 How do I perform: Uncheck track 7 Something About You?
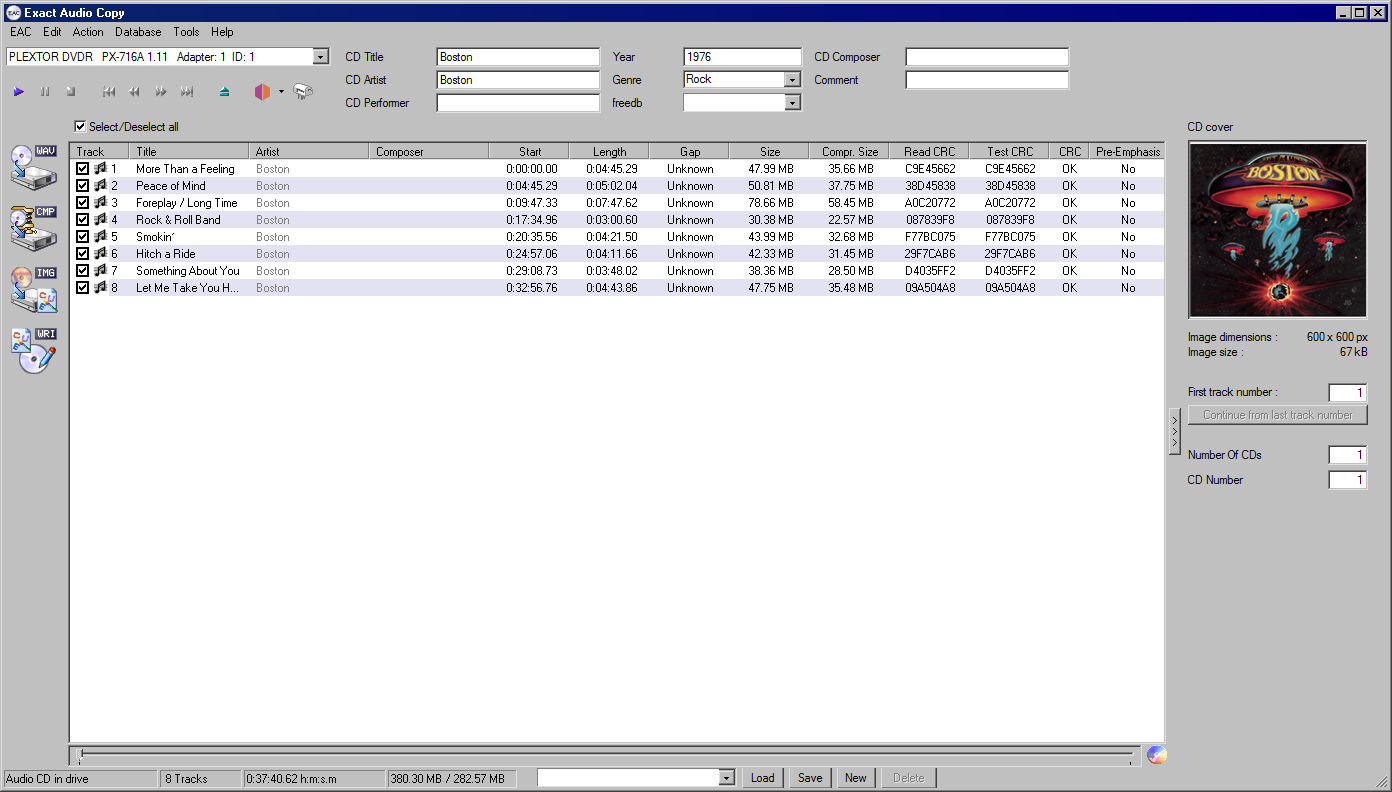pos(83,271)
